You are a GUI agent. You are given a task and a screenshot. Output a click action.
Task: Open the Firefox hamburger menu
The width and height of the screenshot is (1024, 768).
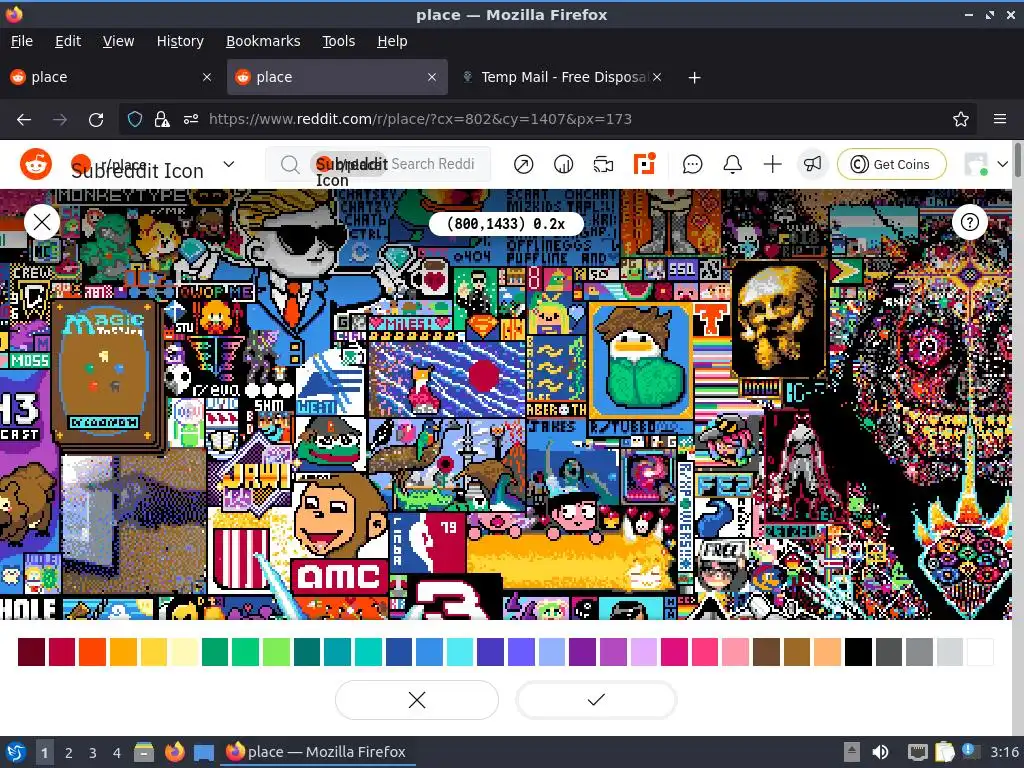[x=1000, y=119]
